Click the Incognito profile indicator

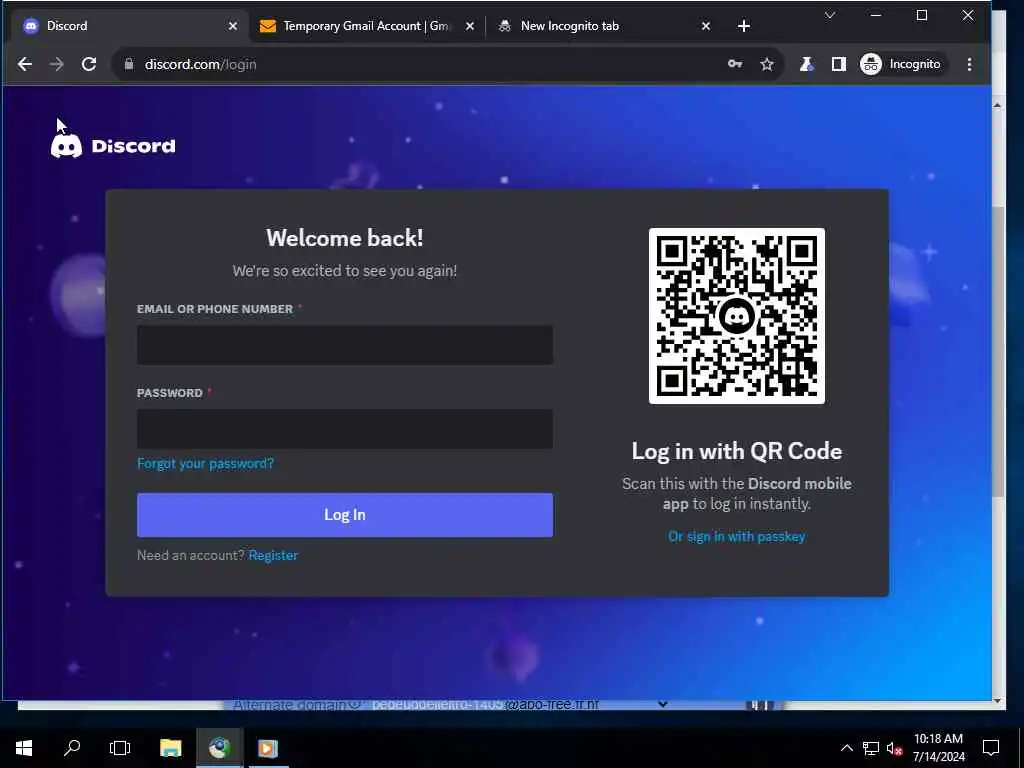coord(901,64)
